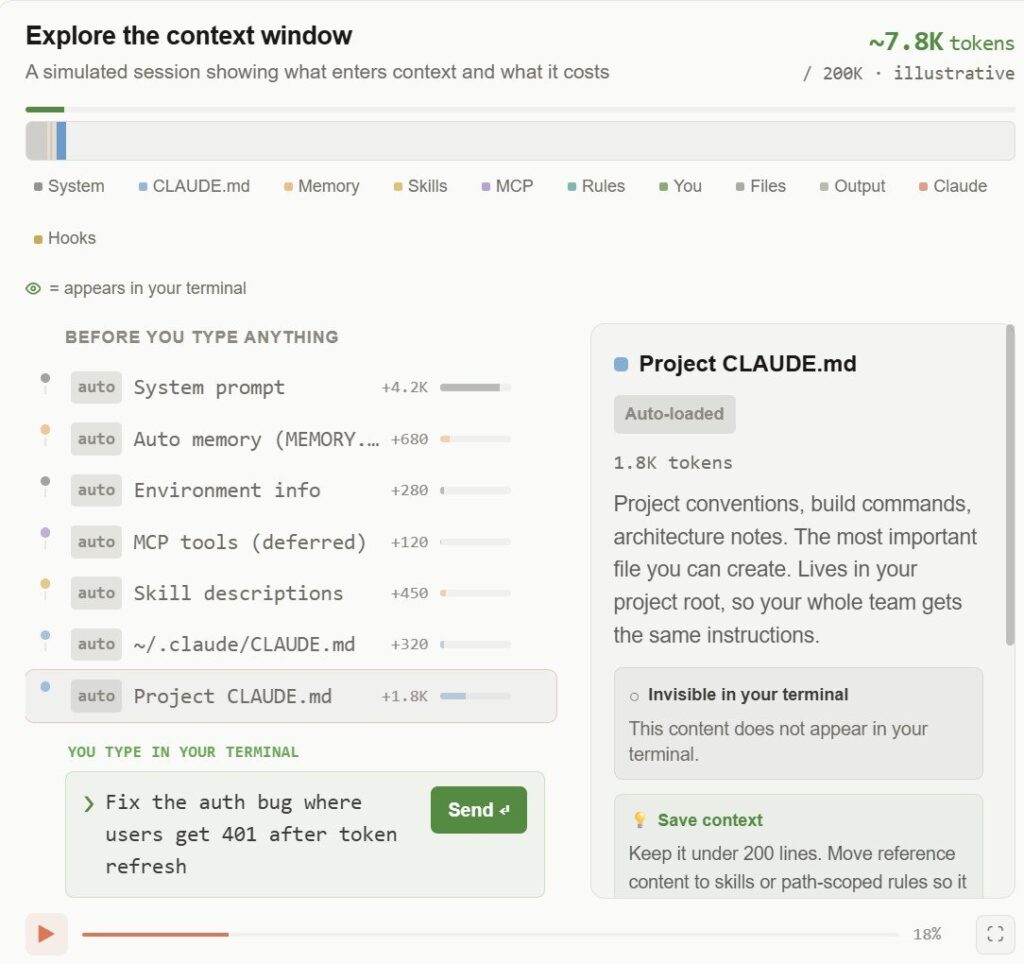
Task: Click the play button at bottom left
Action: tap(46, 934)
